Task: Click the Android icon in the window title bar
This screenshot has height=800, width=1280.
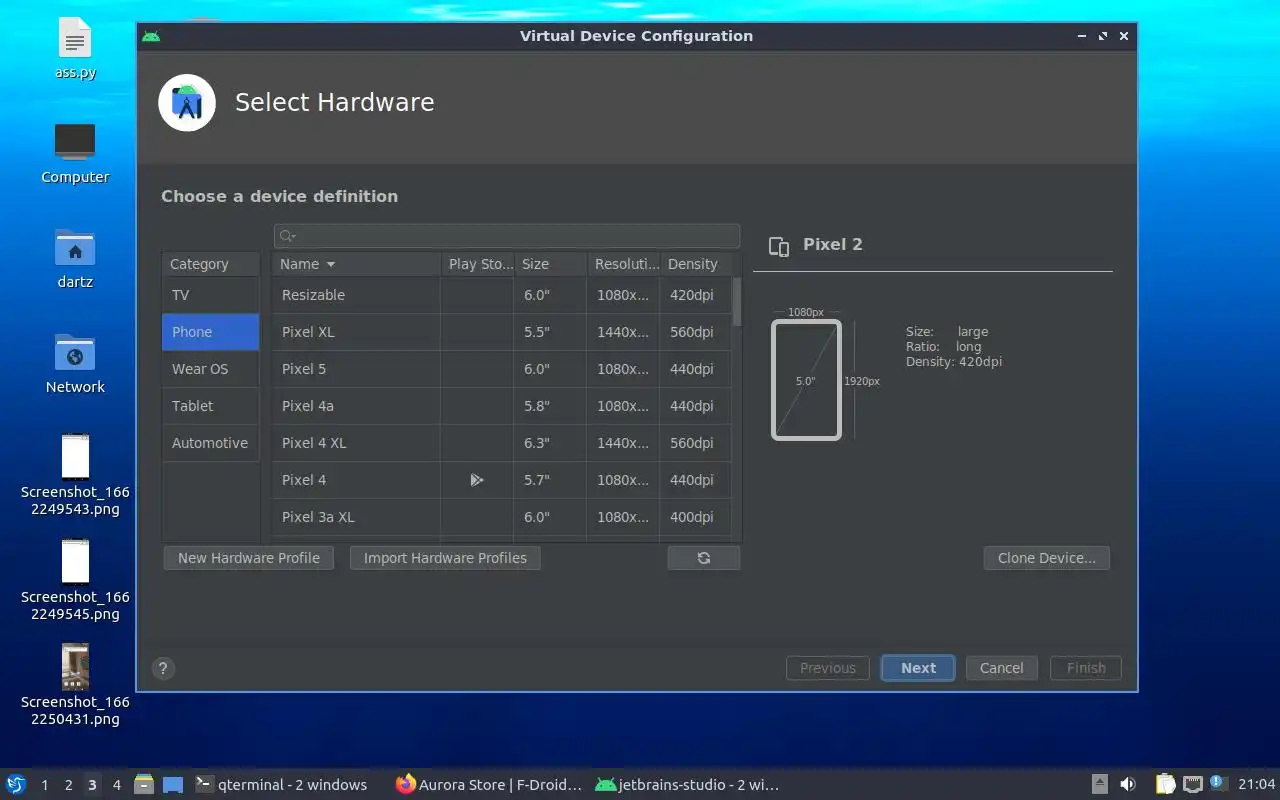Action: pyautogui.click(x=151, y=36)
